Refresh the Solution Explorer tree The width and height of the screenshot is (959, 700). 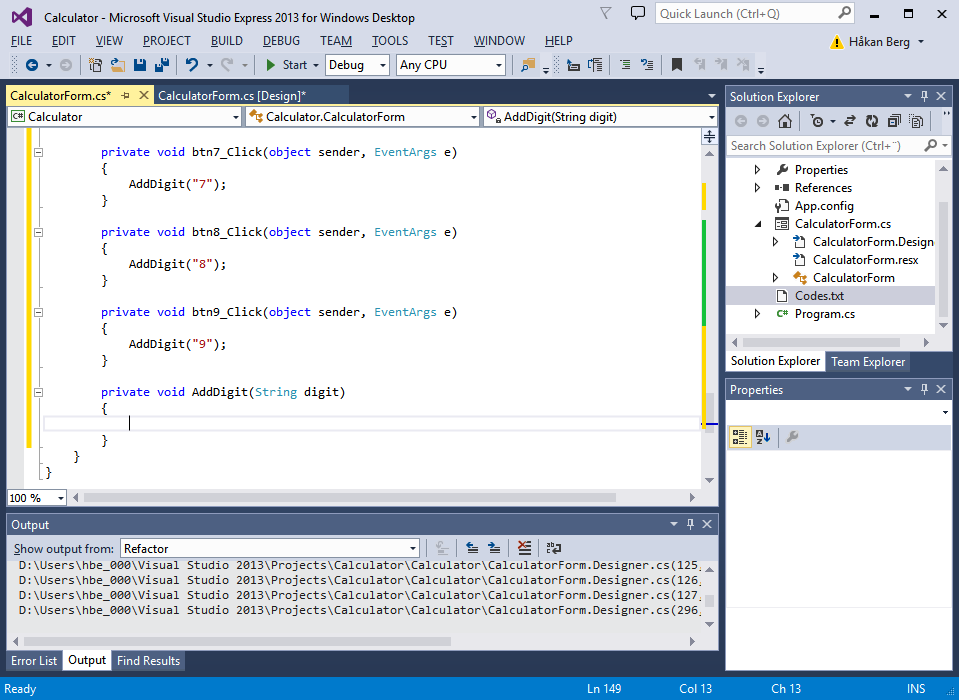(872, 121)
